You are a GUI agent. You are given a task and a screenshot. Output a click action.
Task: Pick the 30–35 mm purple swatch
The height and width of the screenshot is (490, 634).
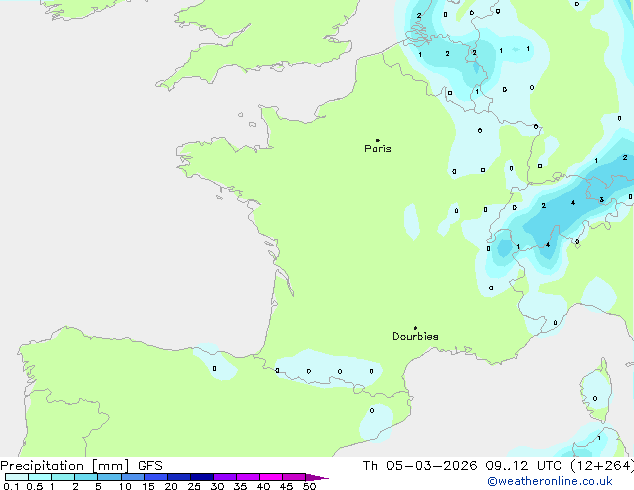click(x=225, y=477)
